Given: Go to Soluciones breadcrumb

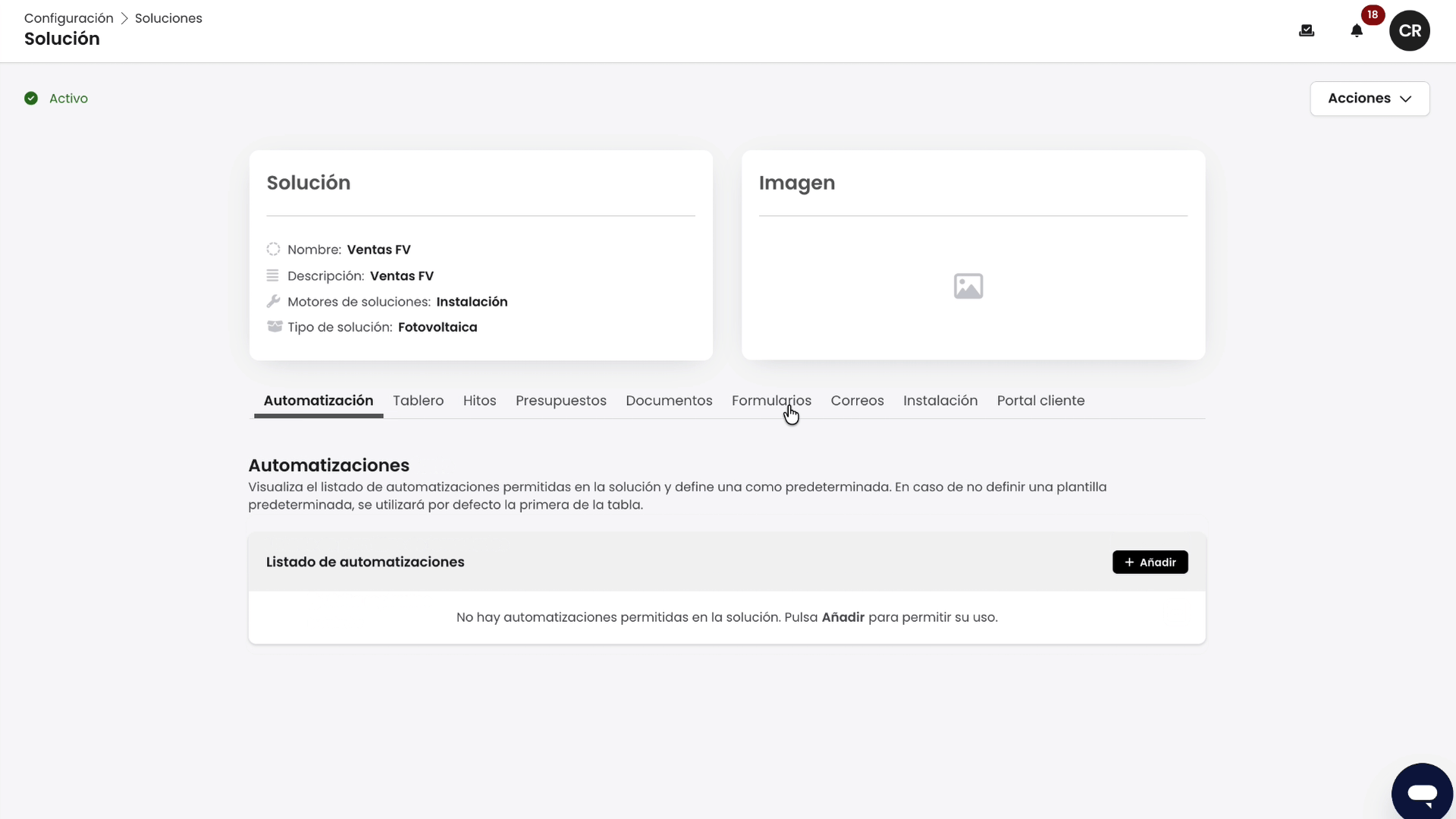Looking at the screenshot, I should coord(168,18).
